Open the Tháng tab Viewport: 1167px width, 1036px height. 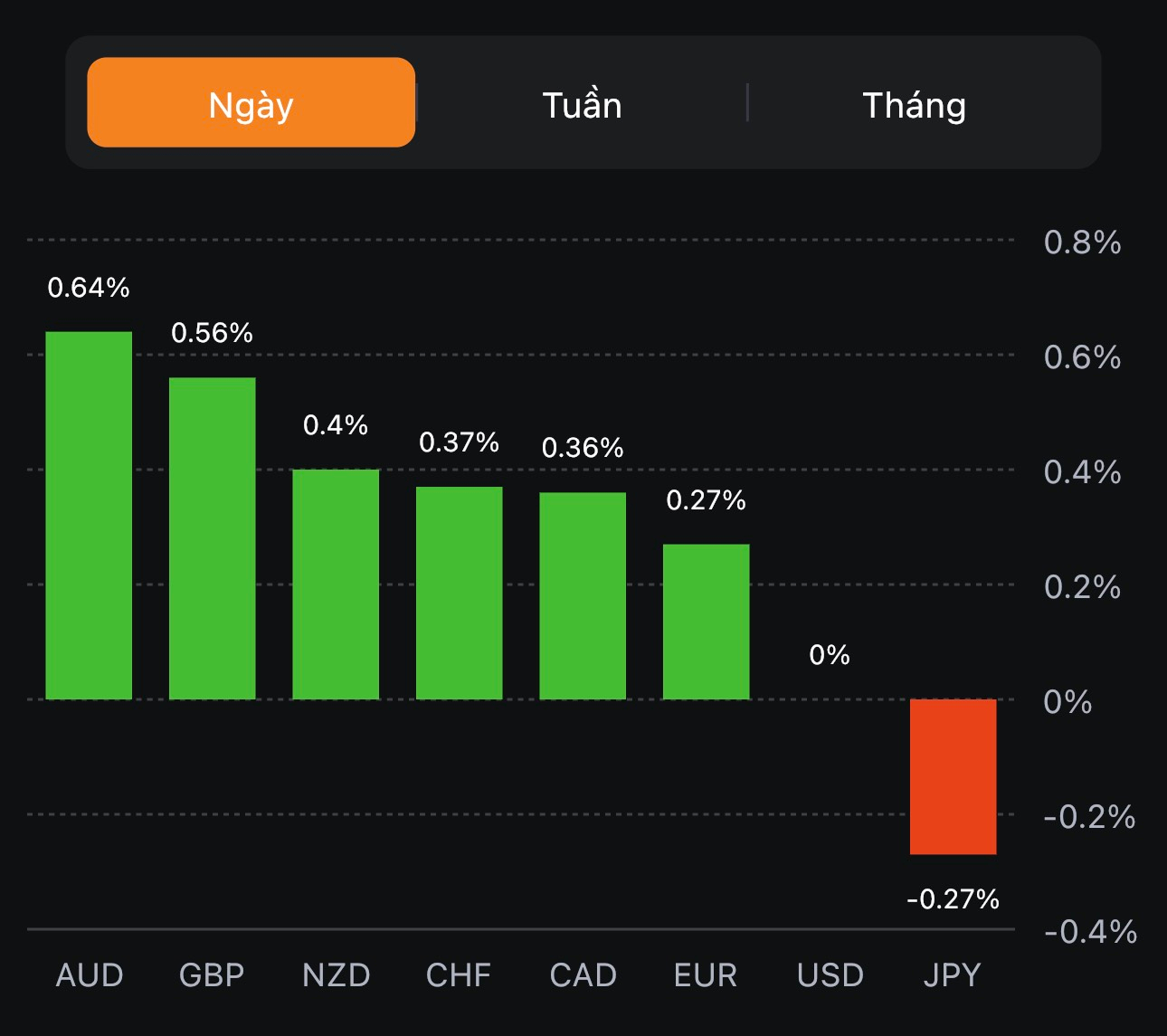point(914,105)
